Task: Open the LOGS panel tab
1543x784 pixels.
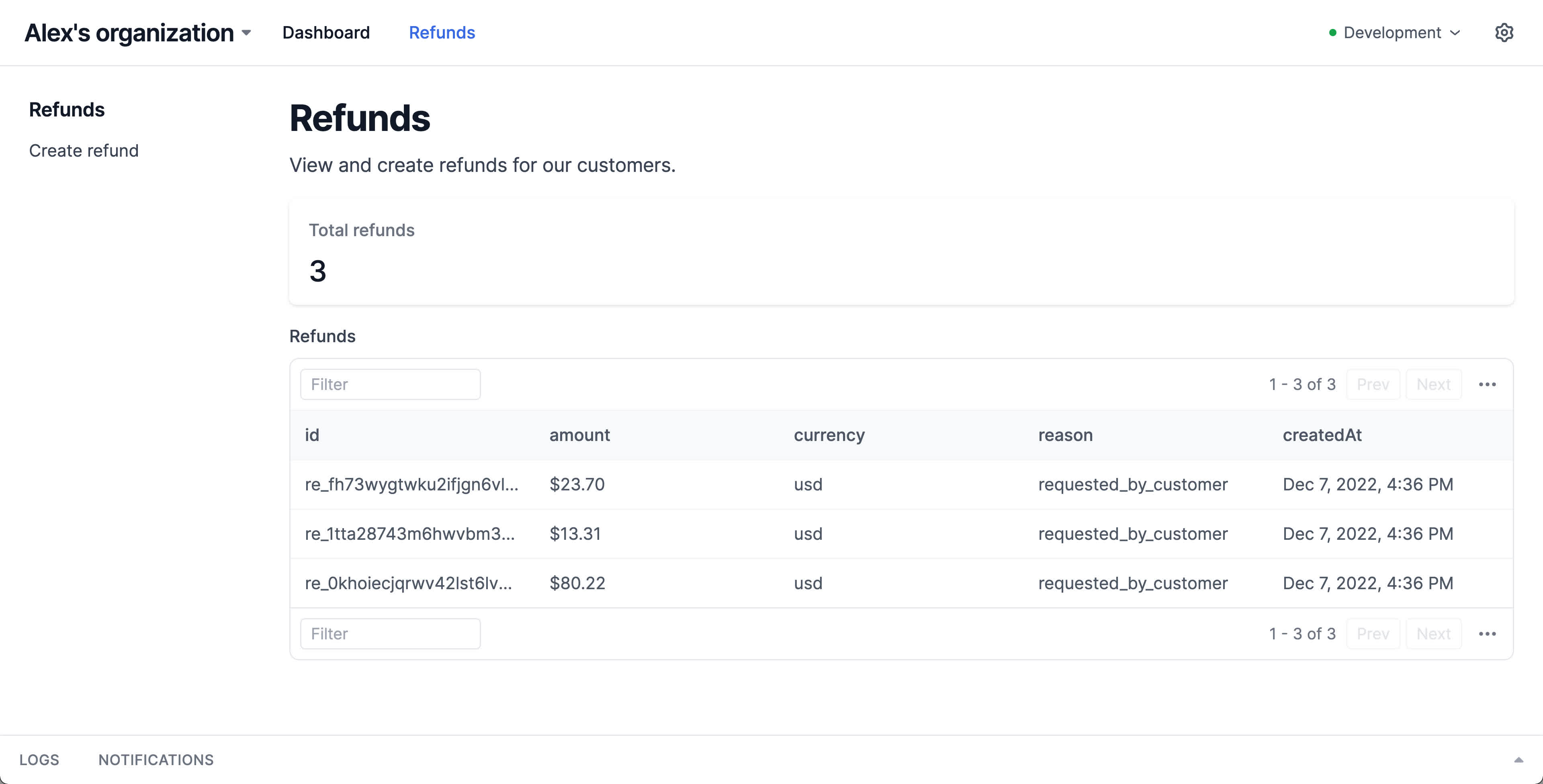Action: point(39,760)
